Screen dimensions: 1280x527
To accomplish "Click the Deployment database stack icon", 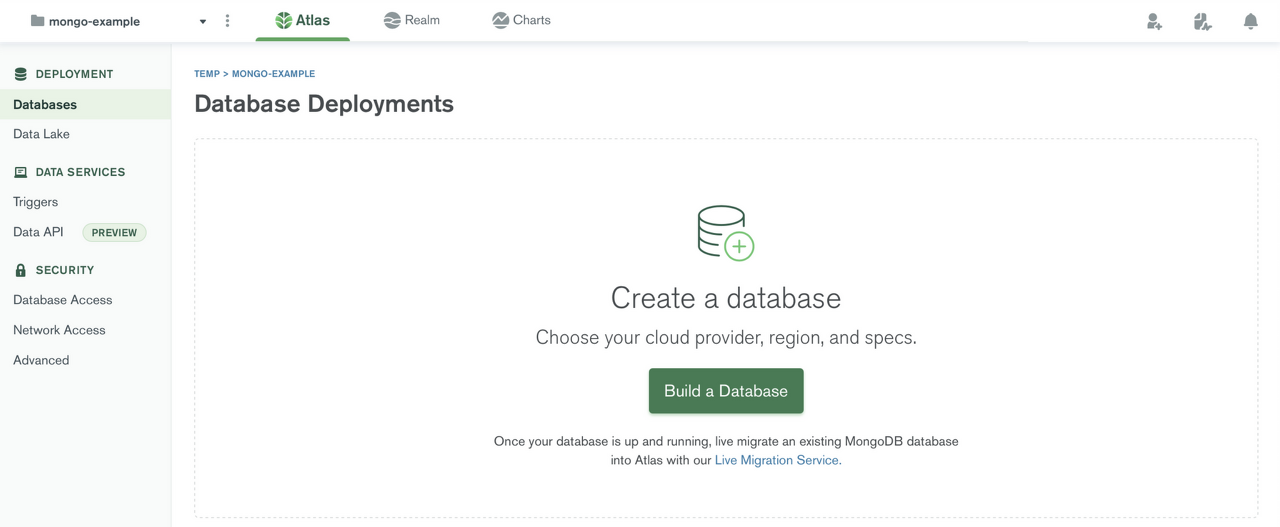I will click(20, 74).
